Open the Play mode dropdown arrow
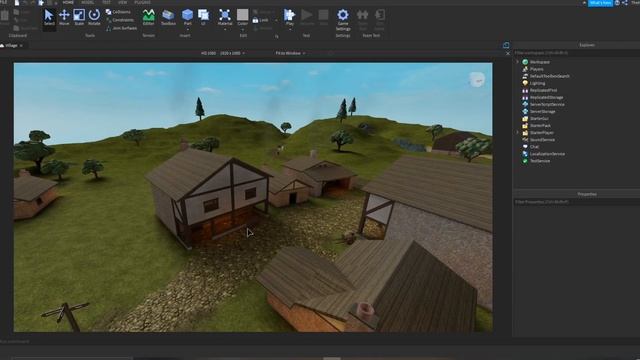Viewport: 640px width, 360px height. tap(290, 29)
